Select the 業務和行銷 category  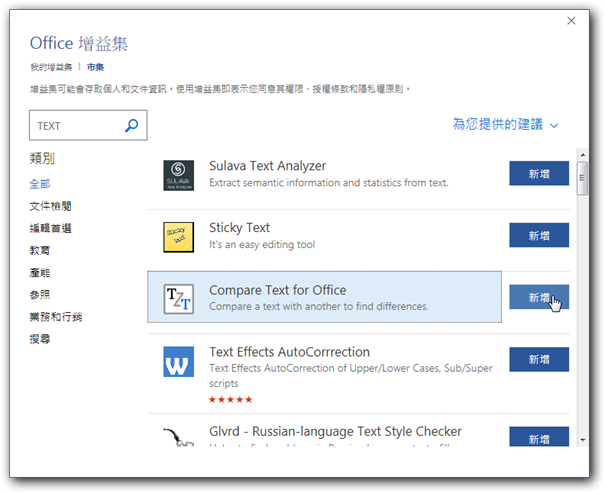(56, 317)
